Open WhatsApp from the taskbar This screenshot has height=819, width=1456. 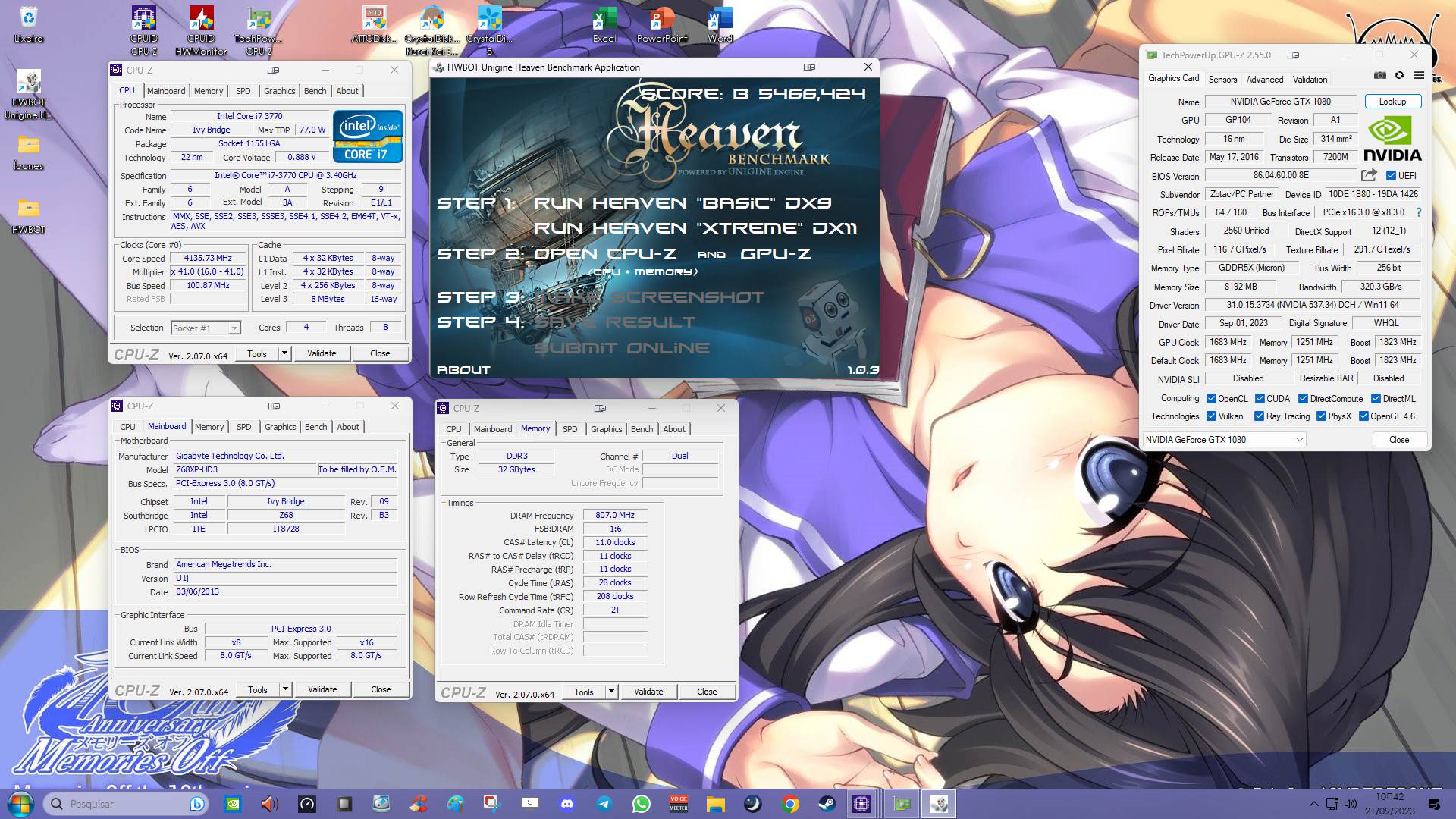(641, 804)
